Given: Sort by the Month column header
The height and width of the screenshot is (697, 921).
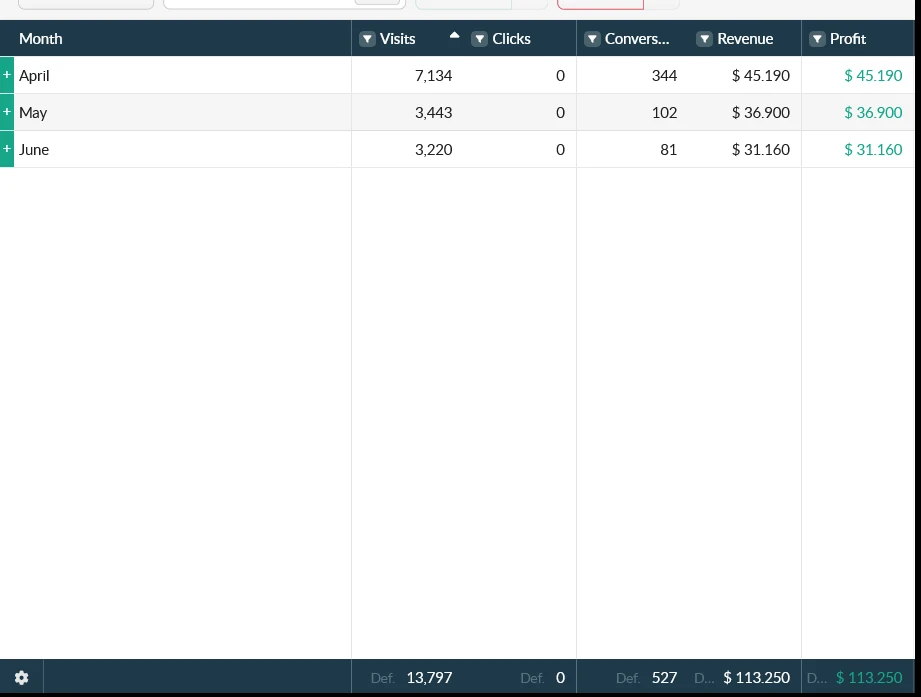Looking at the screenshot, I should (41, 39).
